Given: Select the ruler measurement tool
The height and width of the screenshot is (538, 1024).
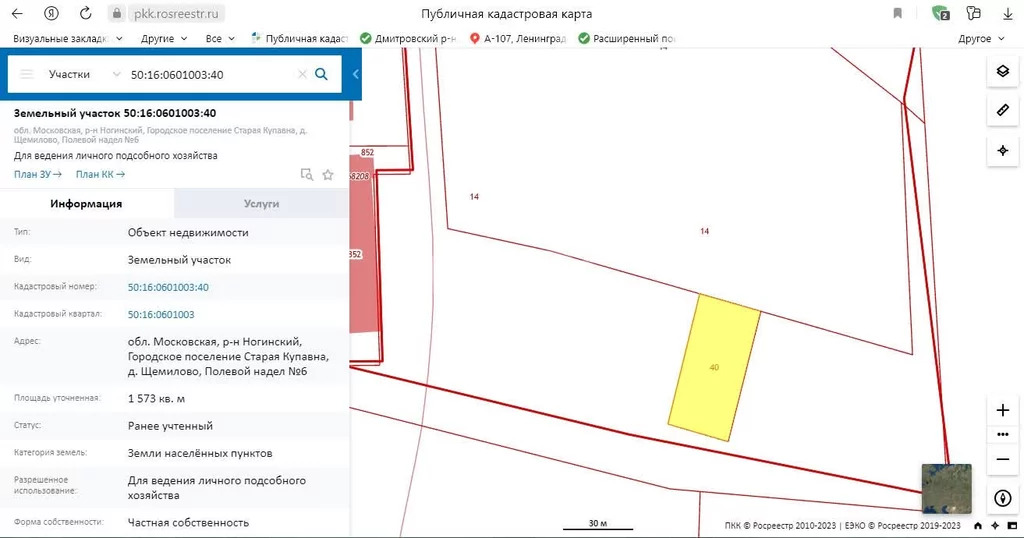Looking at the screenshot, I should pyautogui.click(x=1002, y=111).
